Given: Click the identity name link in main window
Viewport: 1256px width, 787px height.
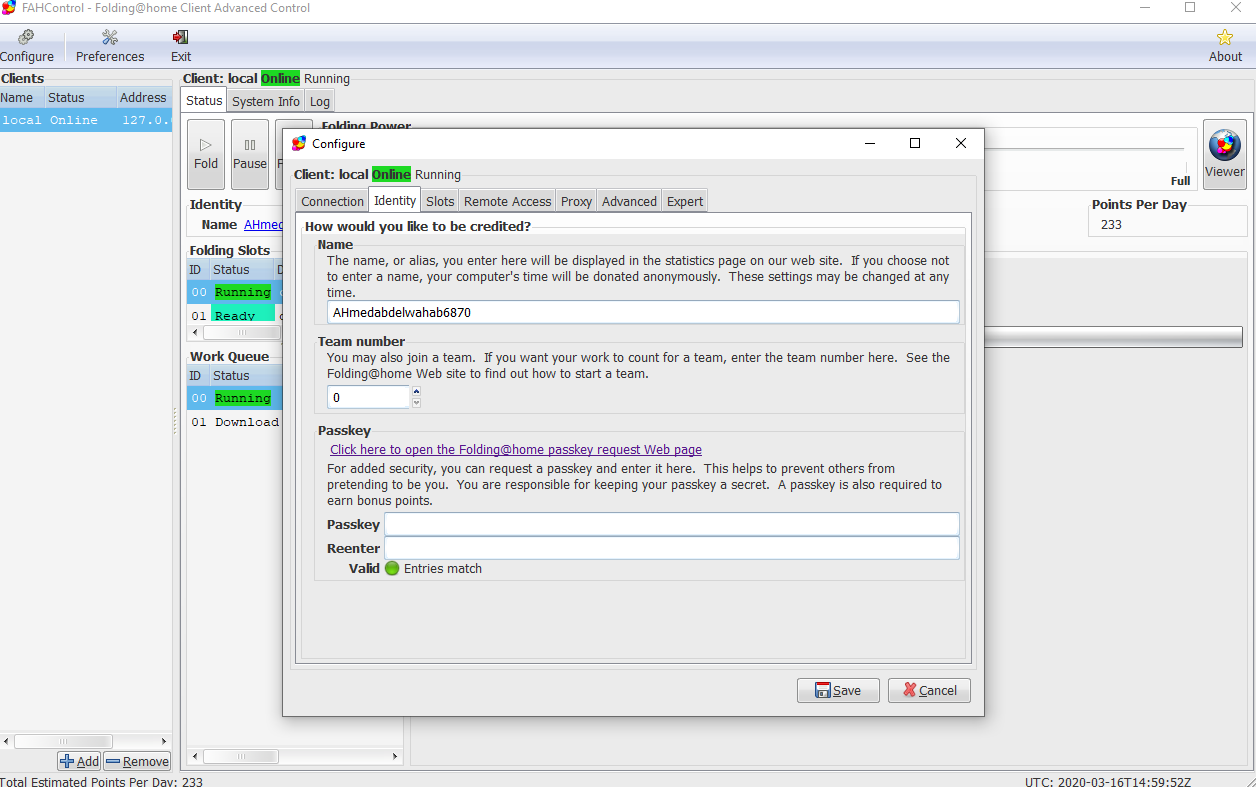Looking at the screenshot, I should click(x=264, y=225).
